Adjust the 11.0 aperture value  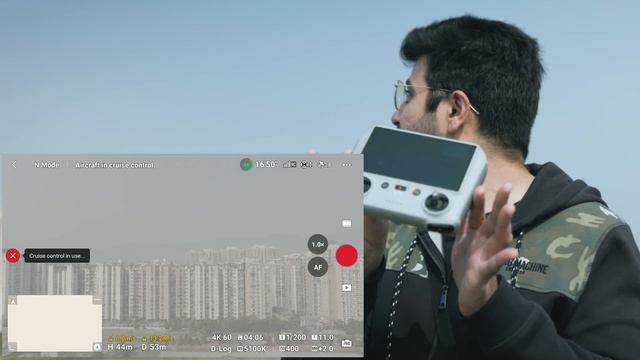(x=323, y=338)
